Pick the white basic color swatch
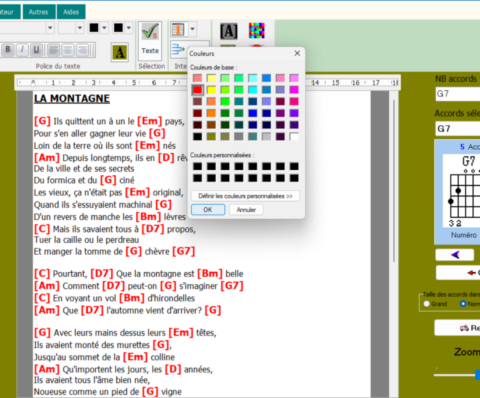The image size is (480, 398). (x=294, y=136)
